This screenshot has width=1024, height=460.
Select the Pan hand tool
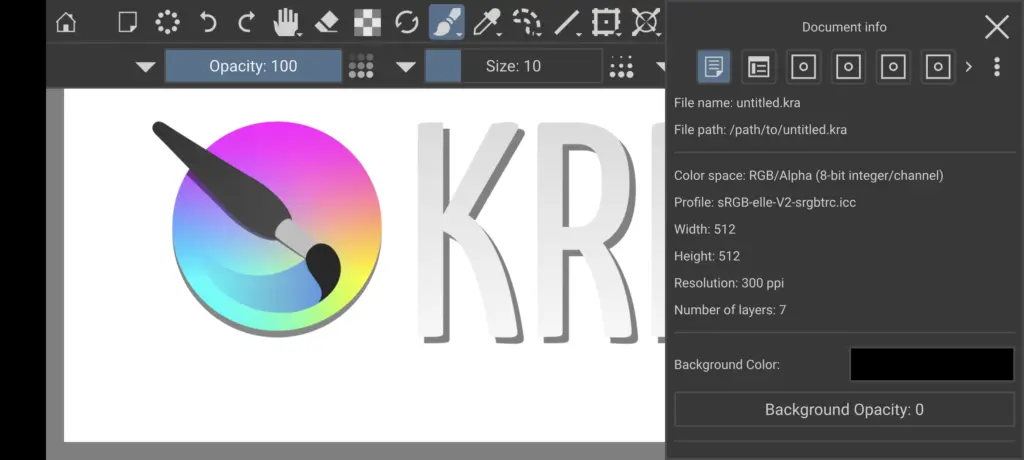pyautogui.click(x=287, y=22)
